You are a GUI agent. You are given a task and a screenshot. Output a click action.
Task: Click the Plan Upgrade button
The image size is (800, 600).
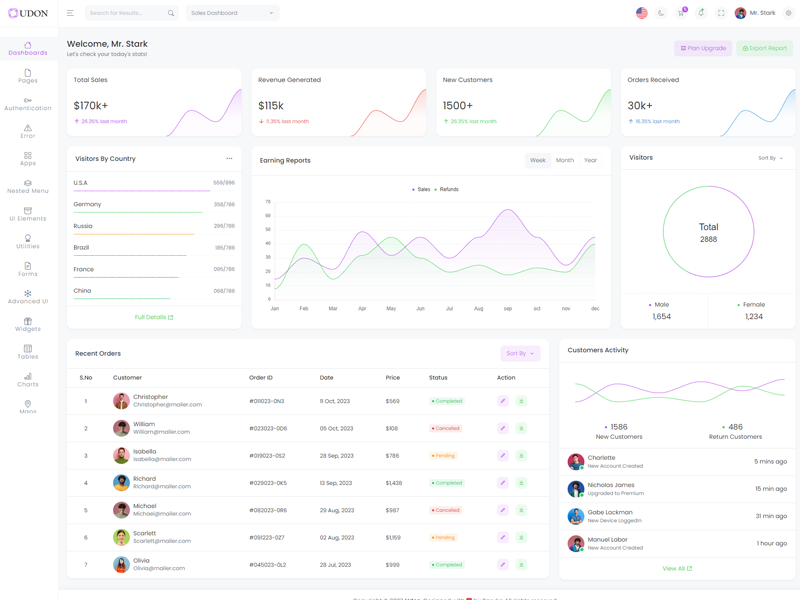click(703, 48)
